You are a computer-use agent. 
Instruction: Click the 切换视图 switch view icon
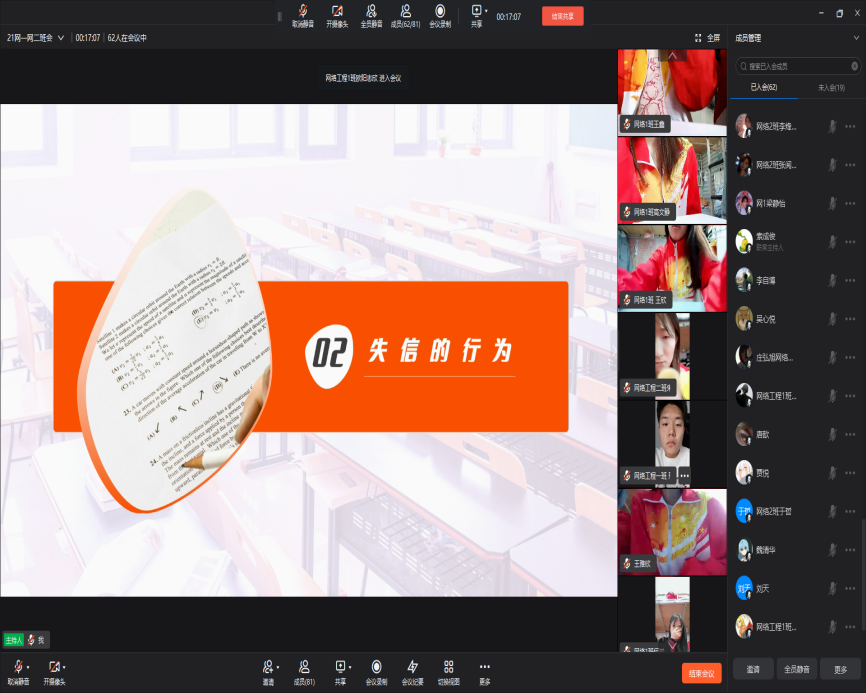pos(448,667)
